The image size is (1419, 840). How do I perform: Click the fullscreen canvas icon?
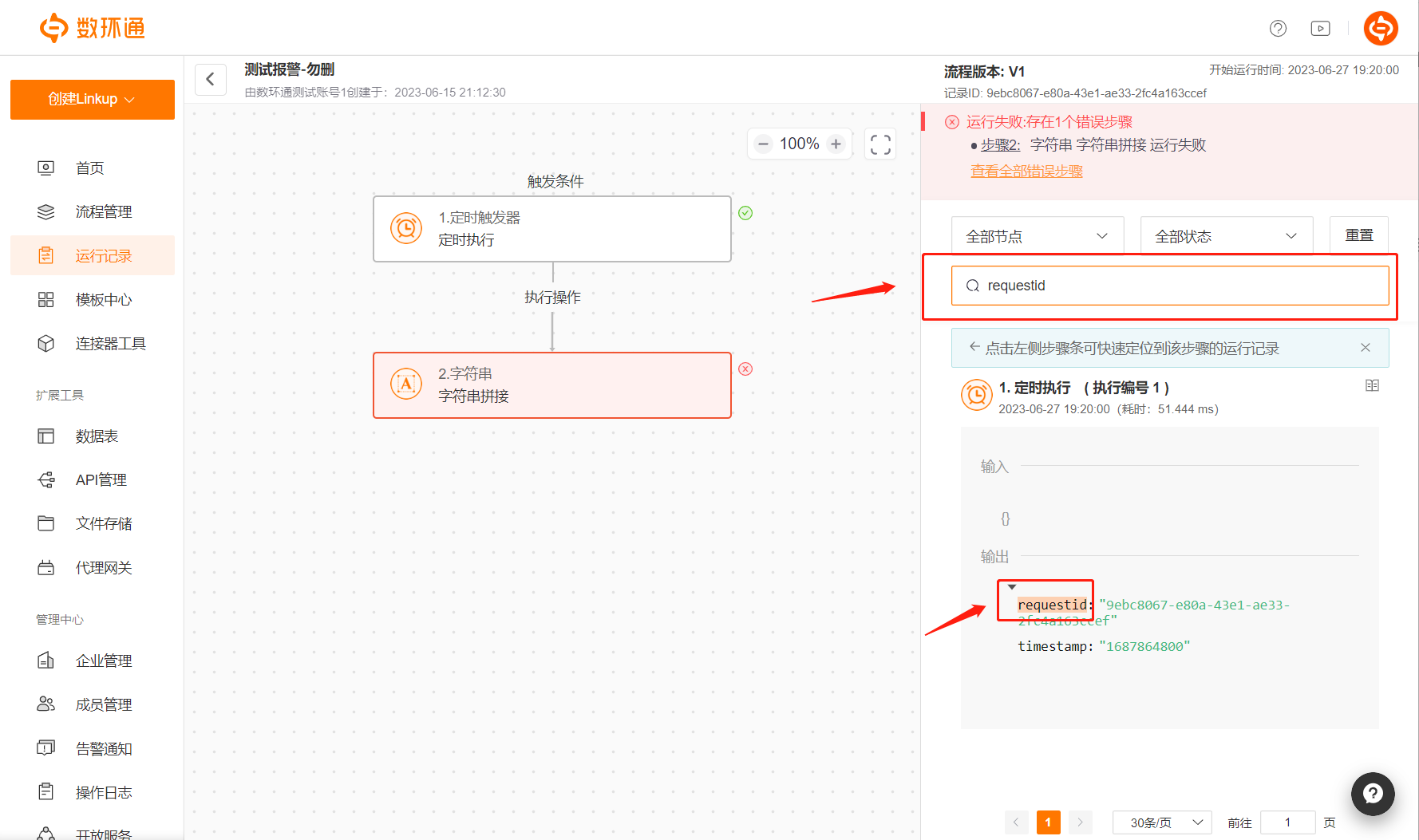coord(880,144)
